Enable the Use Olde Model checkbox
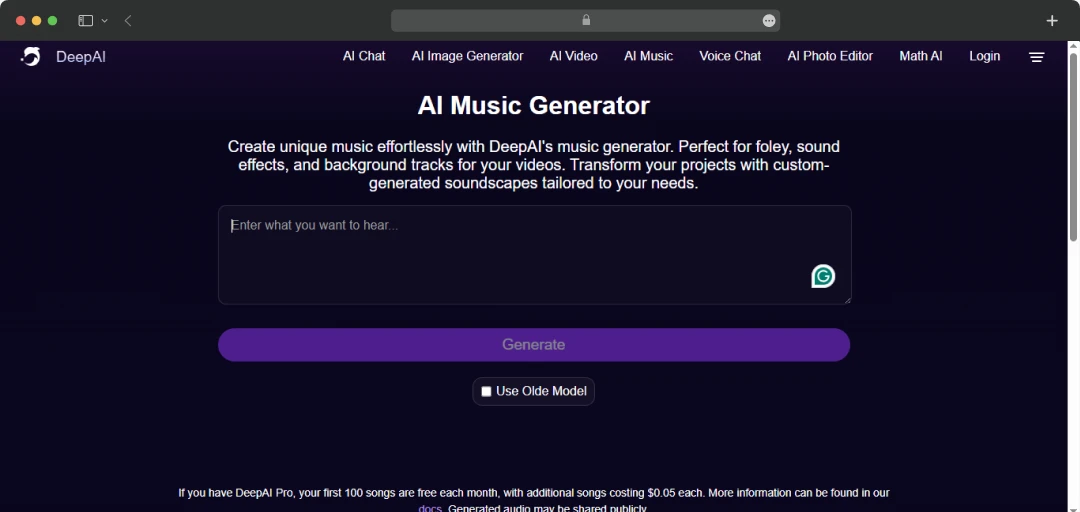Image resolution: width=1080 pixels, height=512 pixels. 486,391
